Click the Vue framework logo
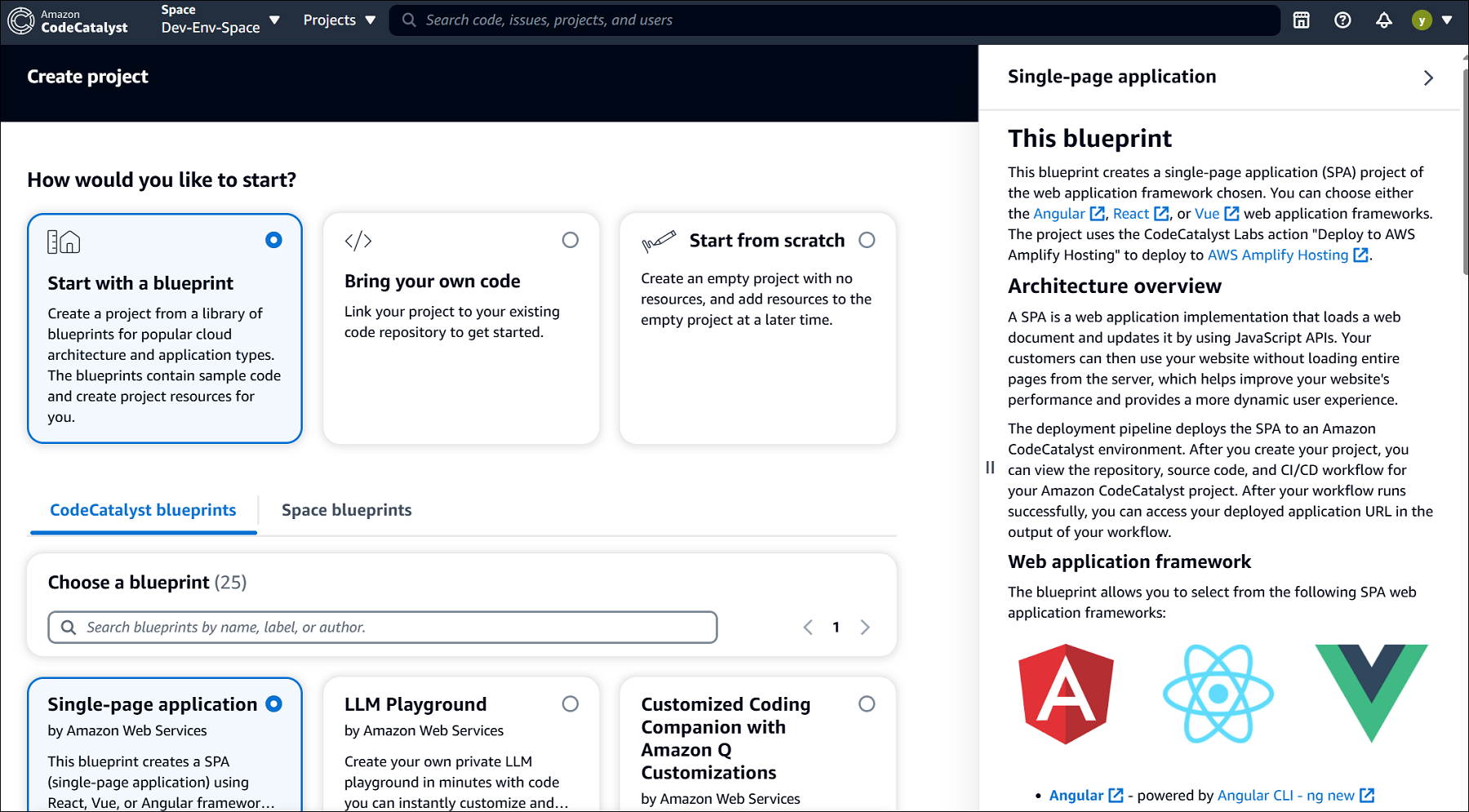Image resolution: width=1469 pixels, height=812 pixels. 1371,694
